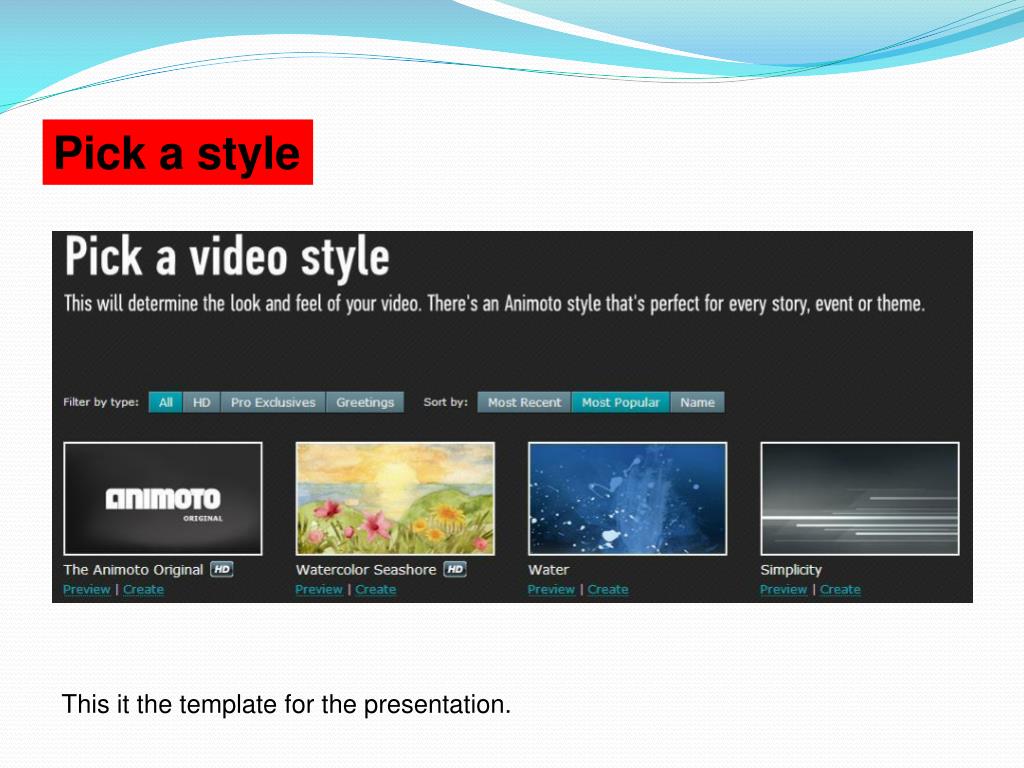The image size is (1024, 768).
Task: Open the Simplicity style thumbnail
Action: pyautogui.click(x=860, y=498)
